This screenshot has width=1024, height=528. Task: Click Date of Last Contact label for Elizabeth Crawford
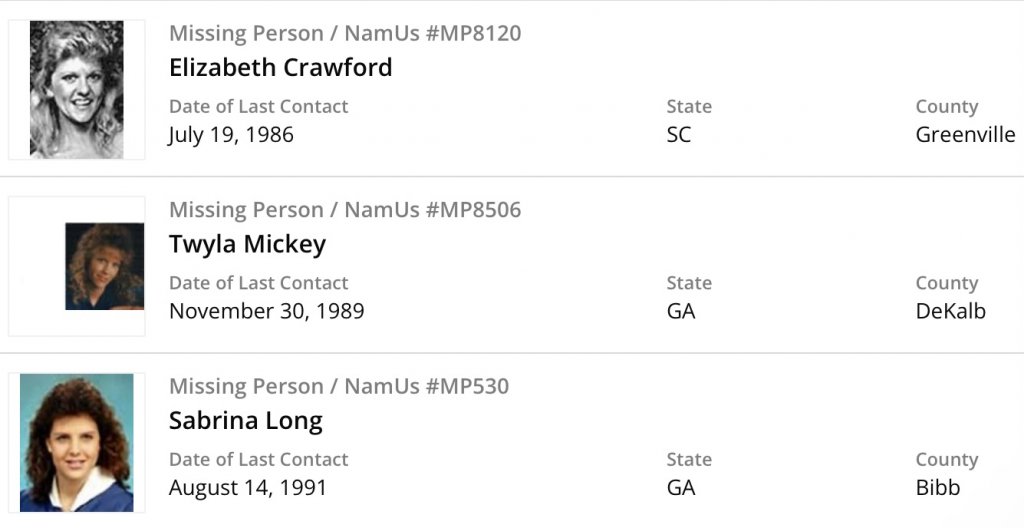pos(258,107)
